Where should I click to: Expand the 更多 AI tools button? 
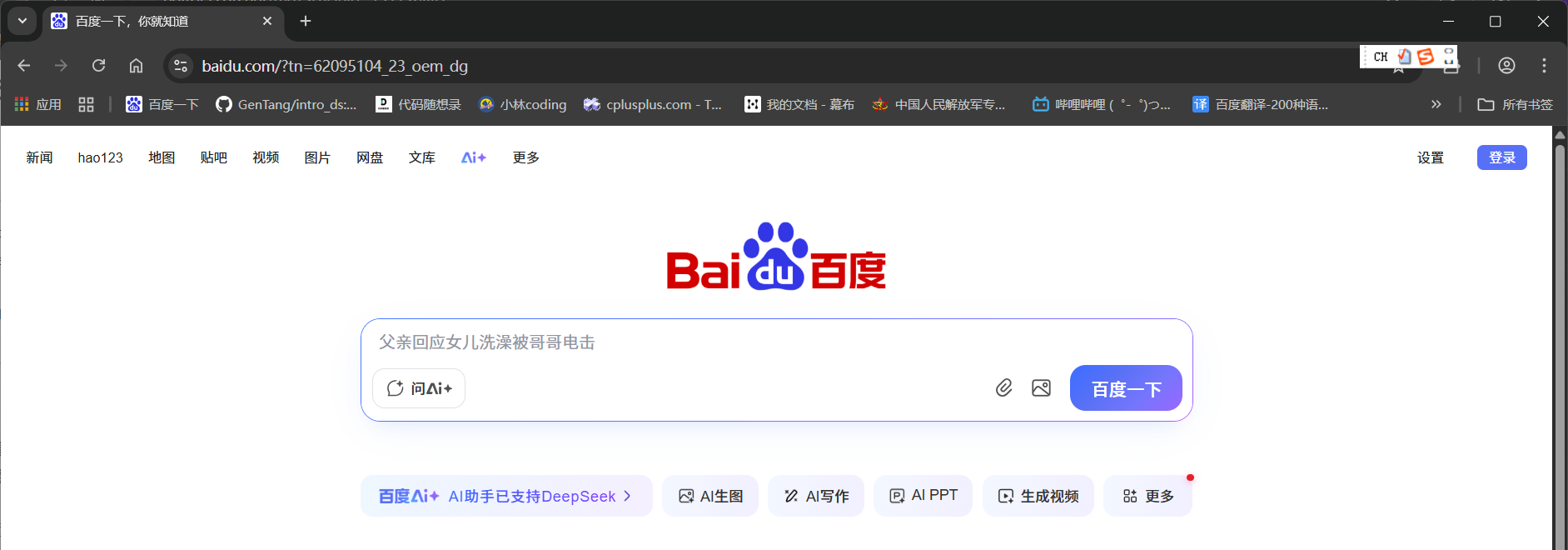[x=1148, y=496]
